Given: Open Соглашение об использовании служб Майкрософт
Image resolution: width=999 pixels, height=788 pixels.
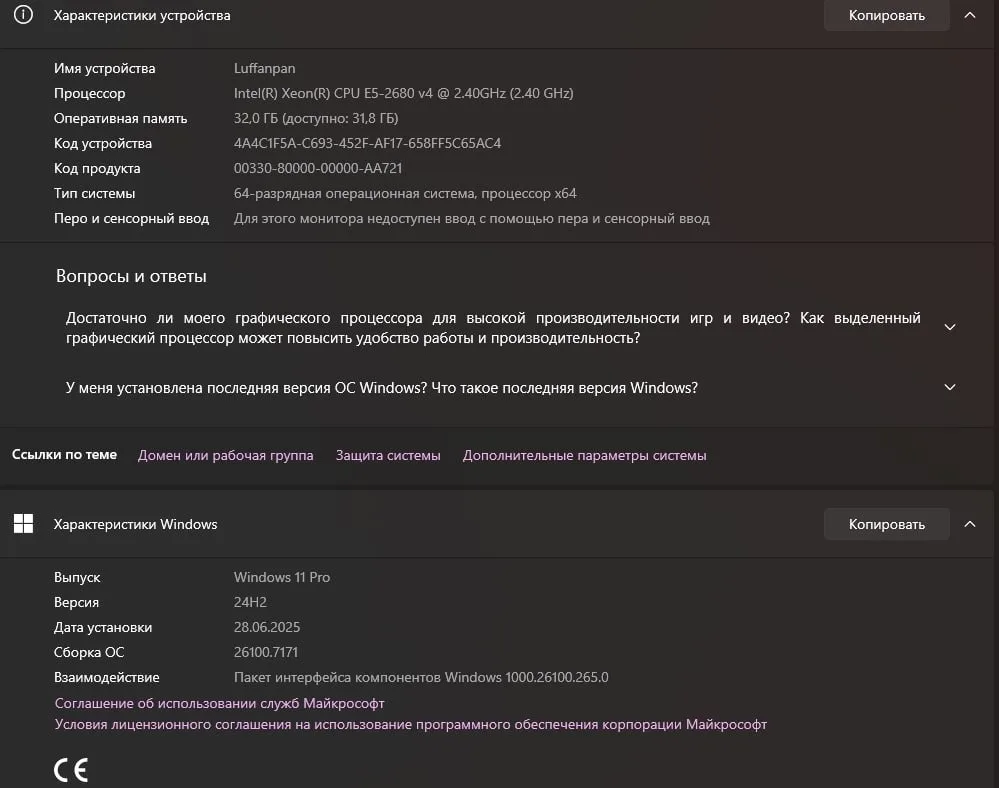Looking at the screenshot, I should [219, 703].
